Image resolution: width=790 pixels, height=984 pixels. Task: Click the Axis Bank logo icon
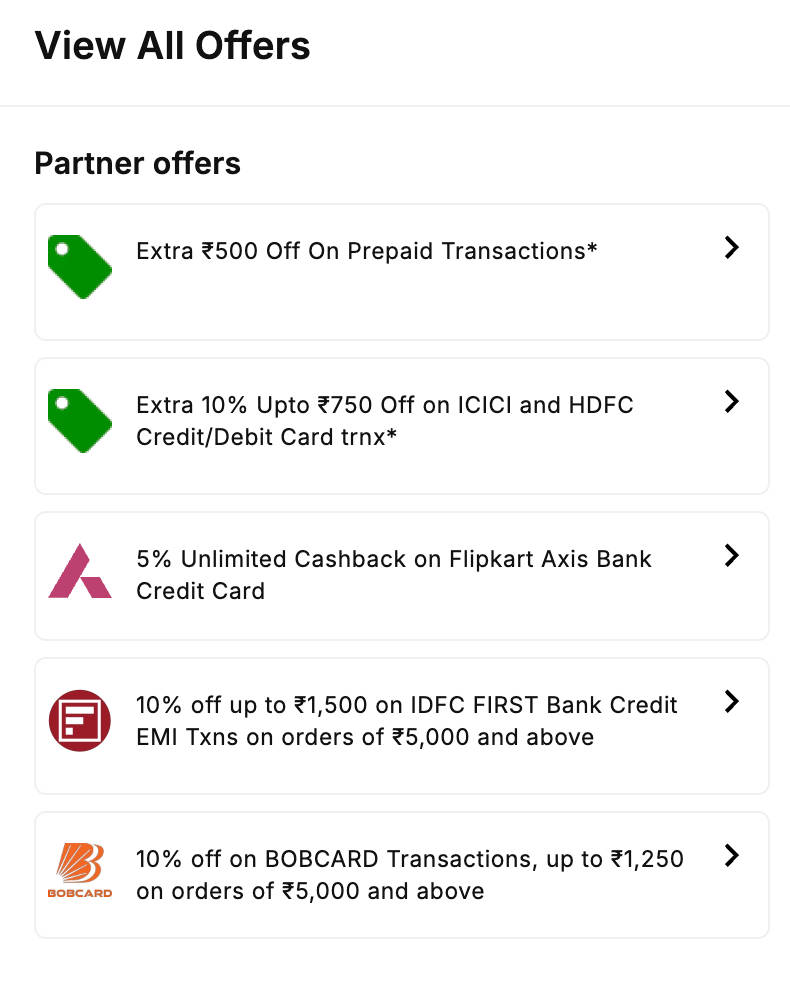pyautogui.click(x=80, y=571)
